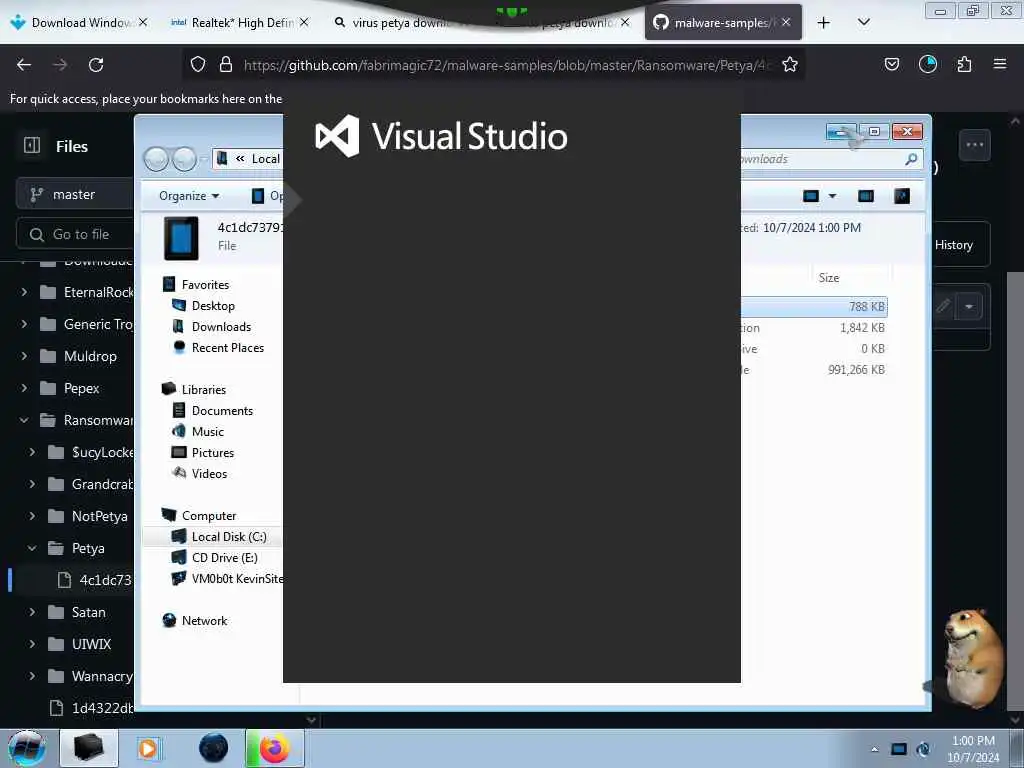Bookmark this page with star icon

(790, 64)
